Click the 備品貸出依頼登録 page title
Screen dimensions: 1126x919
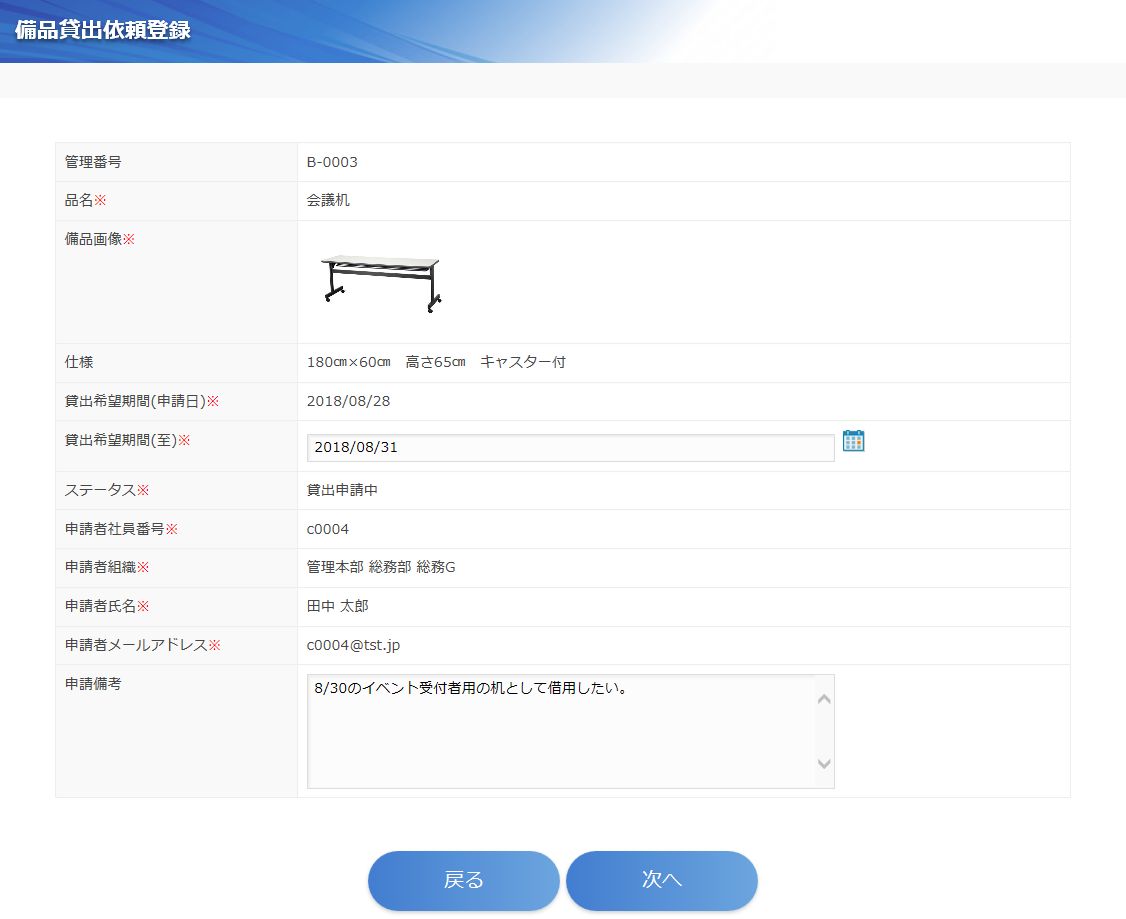(x=103, y=29)
